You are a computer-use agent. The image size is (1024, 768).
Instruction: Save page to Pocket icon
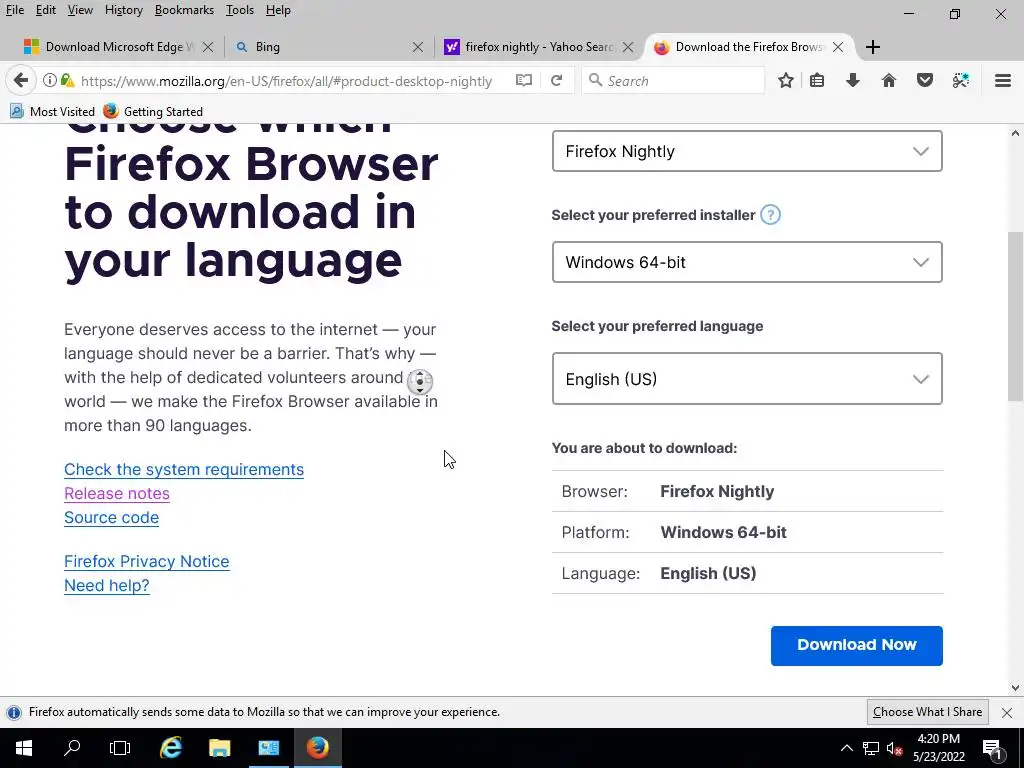[x=925, y=80]
